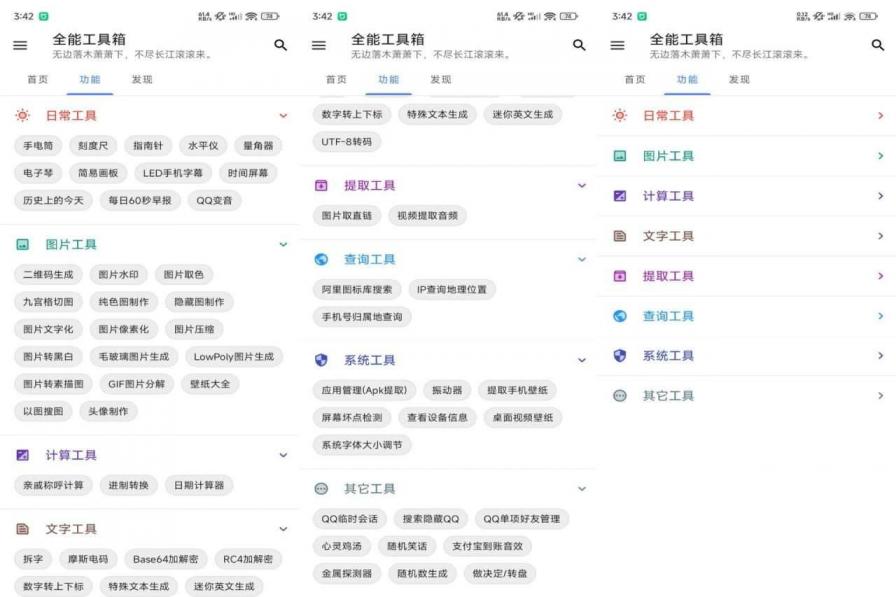Screen dimensions: 896x597
Task: Switch to the 发现 tab on the third phone screen
Action: [x=739, y=79]
